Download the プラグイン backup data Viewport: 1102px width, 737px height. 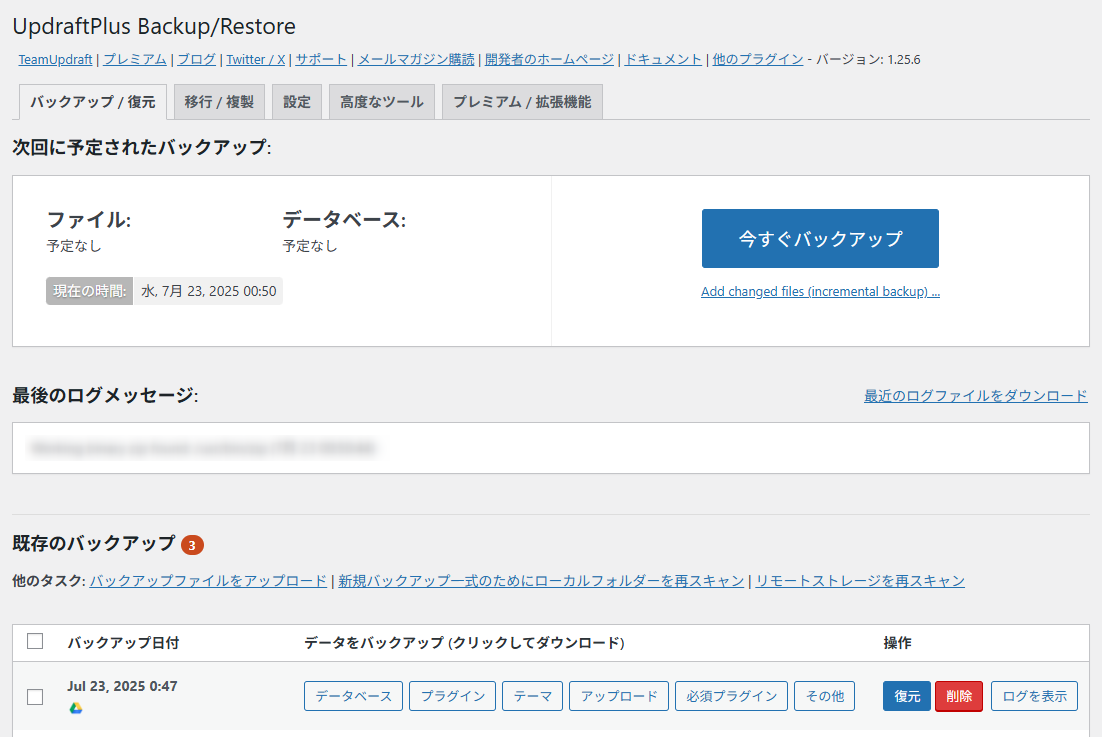pyautogui.click(x=453, y=696)
